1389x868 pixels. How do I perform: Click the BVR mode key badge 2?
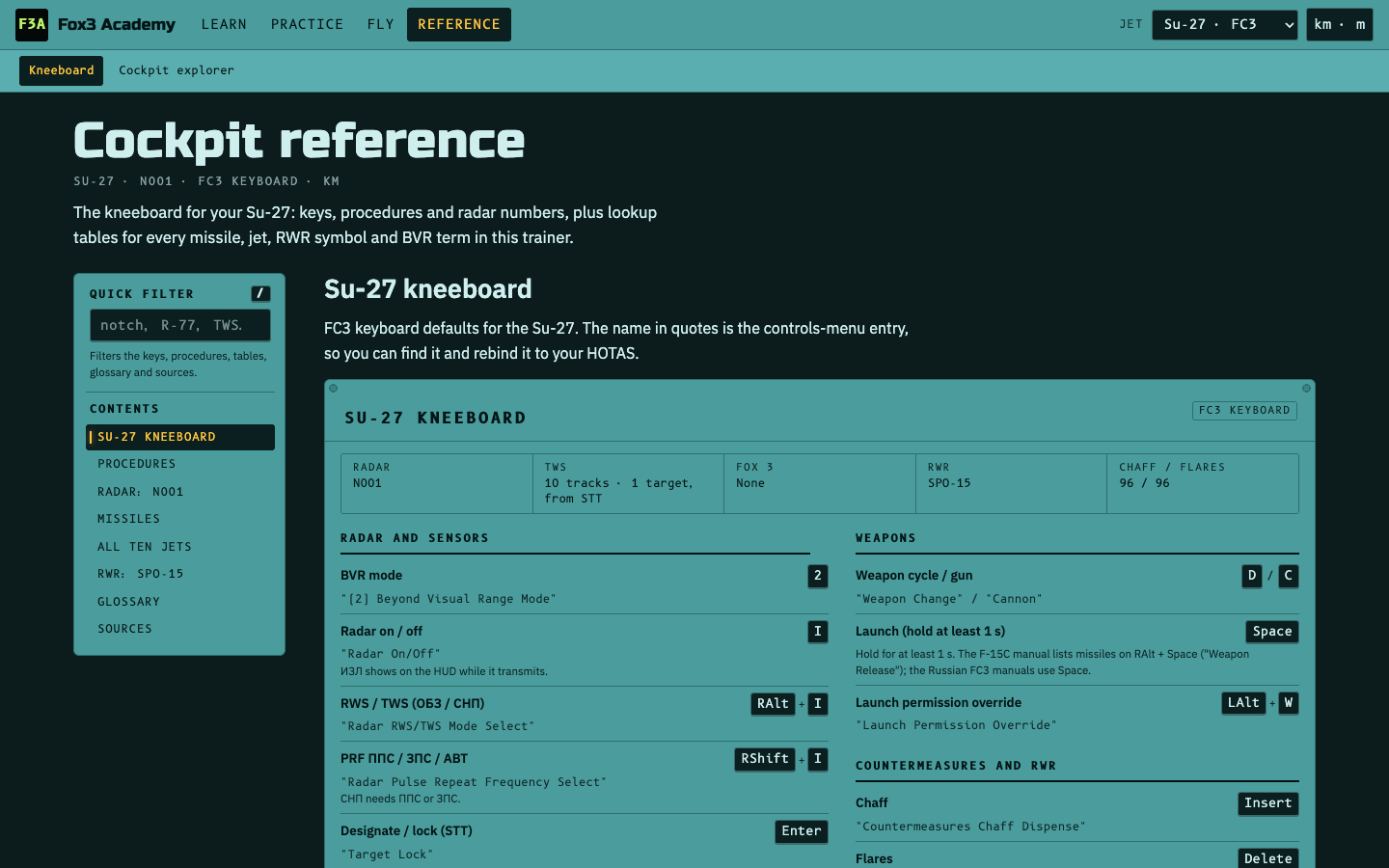(x=818, y=576)
